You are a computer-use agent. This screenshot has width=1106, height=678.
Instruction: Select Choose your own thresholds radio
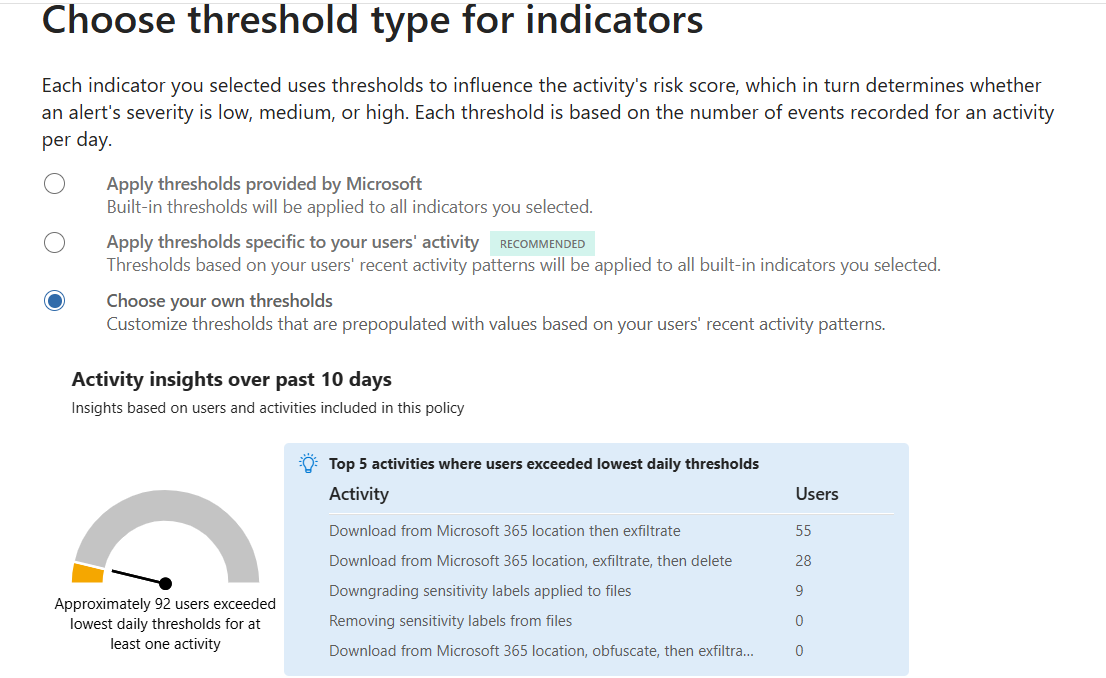tap(54, 301)
